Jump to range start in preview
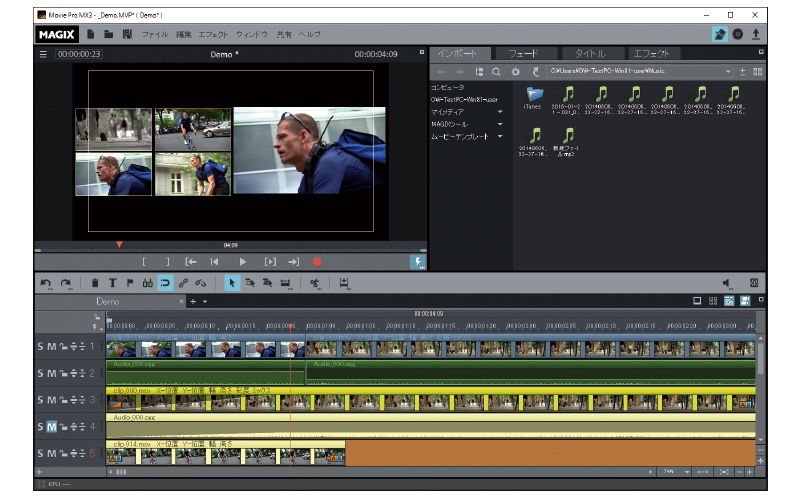This screenshot has height=500, width=800. (x=191, y=262)
